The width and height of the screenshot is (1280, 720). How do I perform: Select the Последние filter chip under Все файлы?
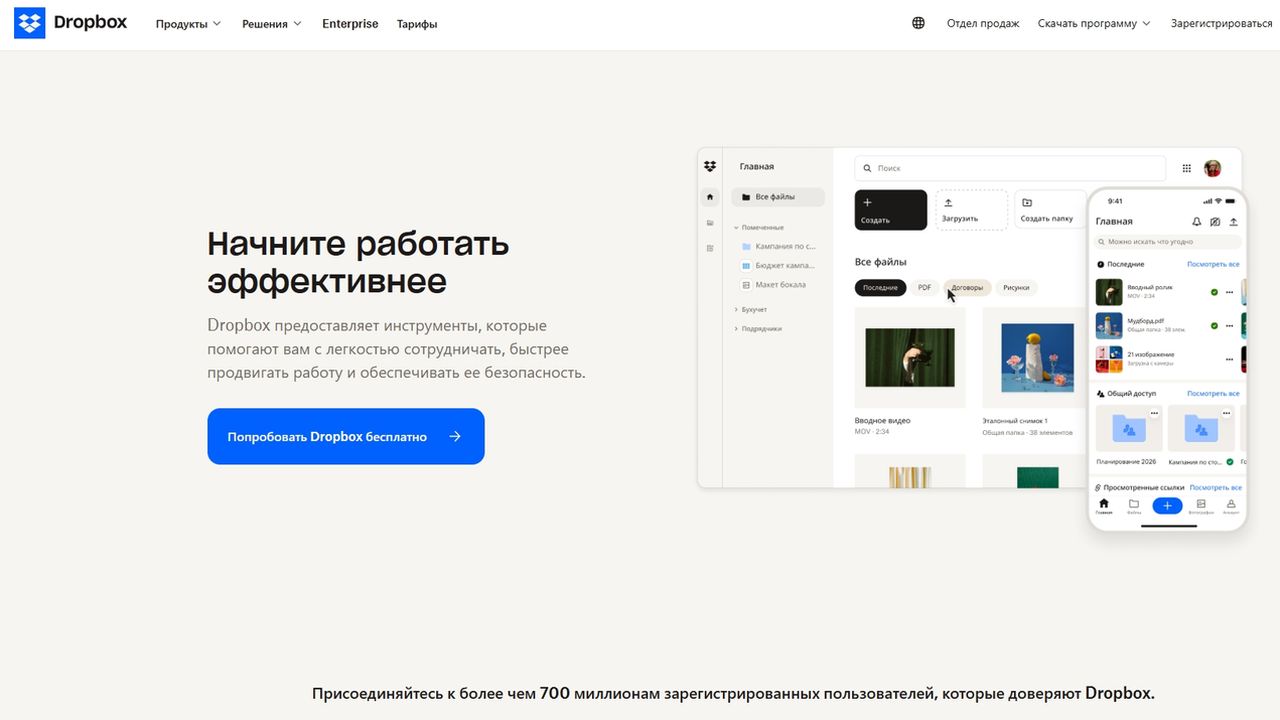880,288
